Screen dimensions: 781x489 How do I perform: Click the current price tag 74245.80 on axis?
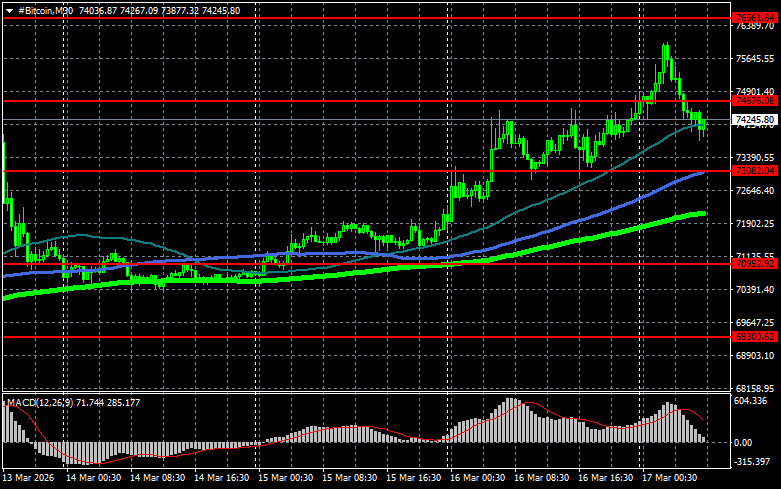pos(755,120)
